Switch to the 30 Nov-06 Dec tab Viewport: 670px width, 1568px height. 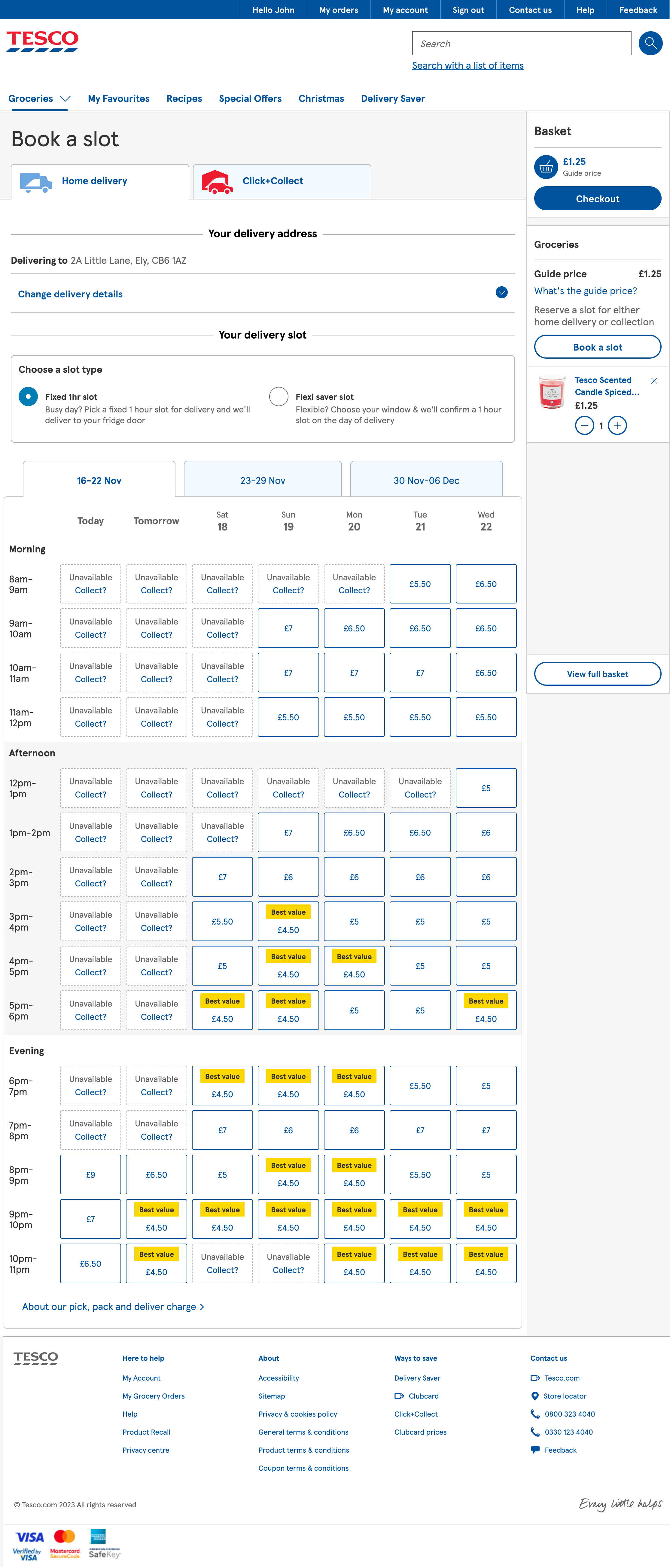click(426, 480)
